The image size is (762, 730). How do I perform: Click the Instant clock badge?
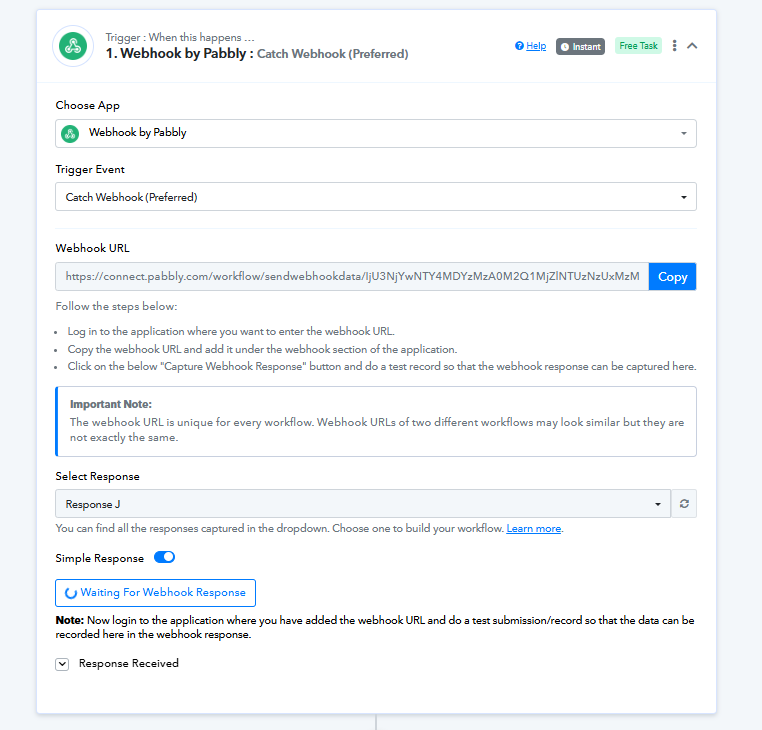(x=580, y=46)
